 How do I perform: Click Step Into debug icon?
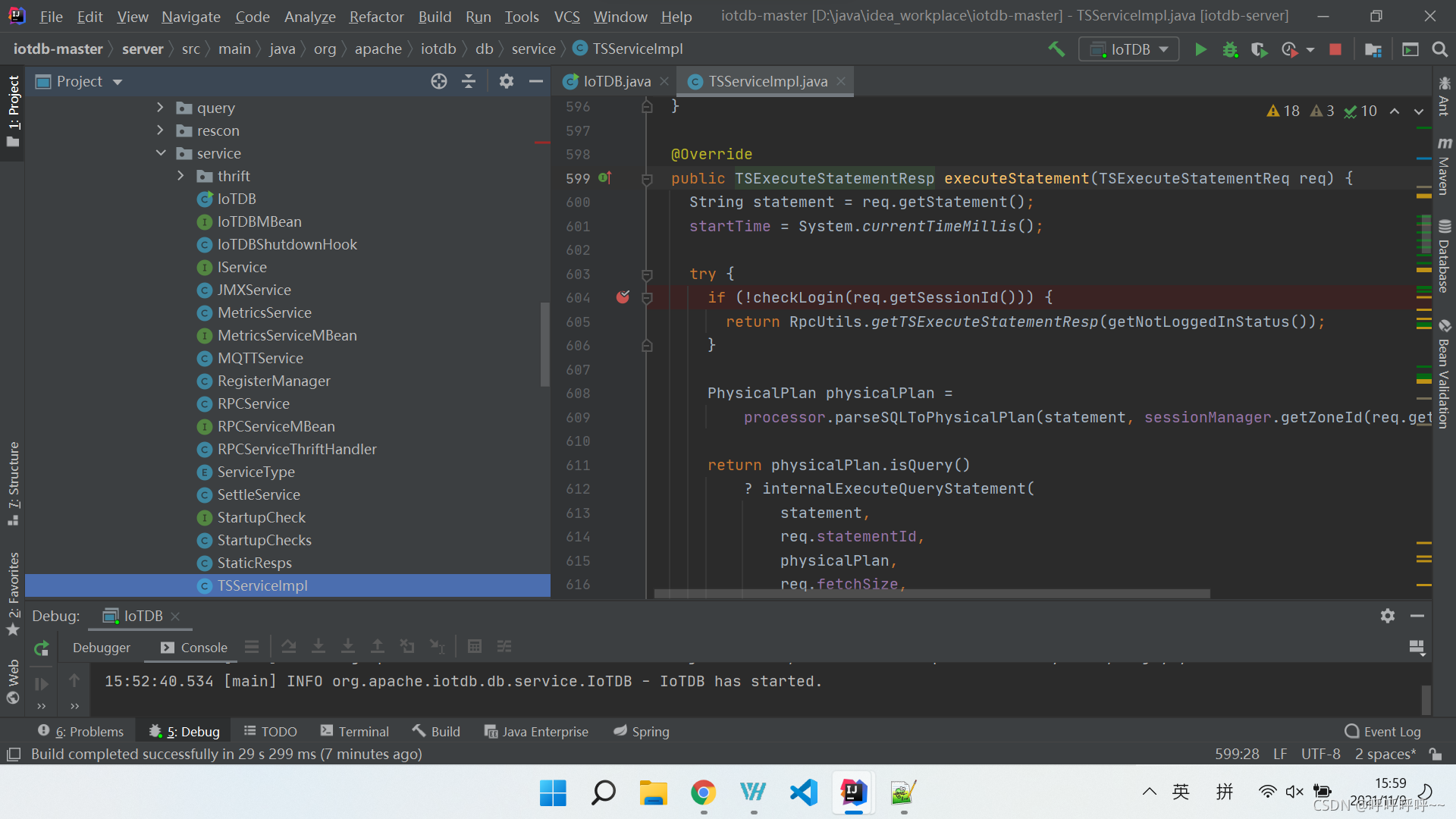click(318, 646)
